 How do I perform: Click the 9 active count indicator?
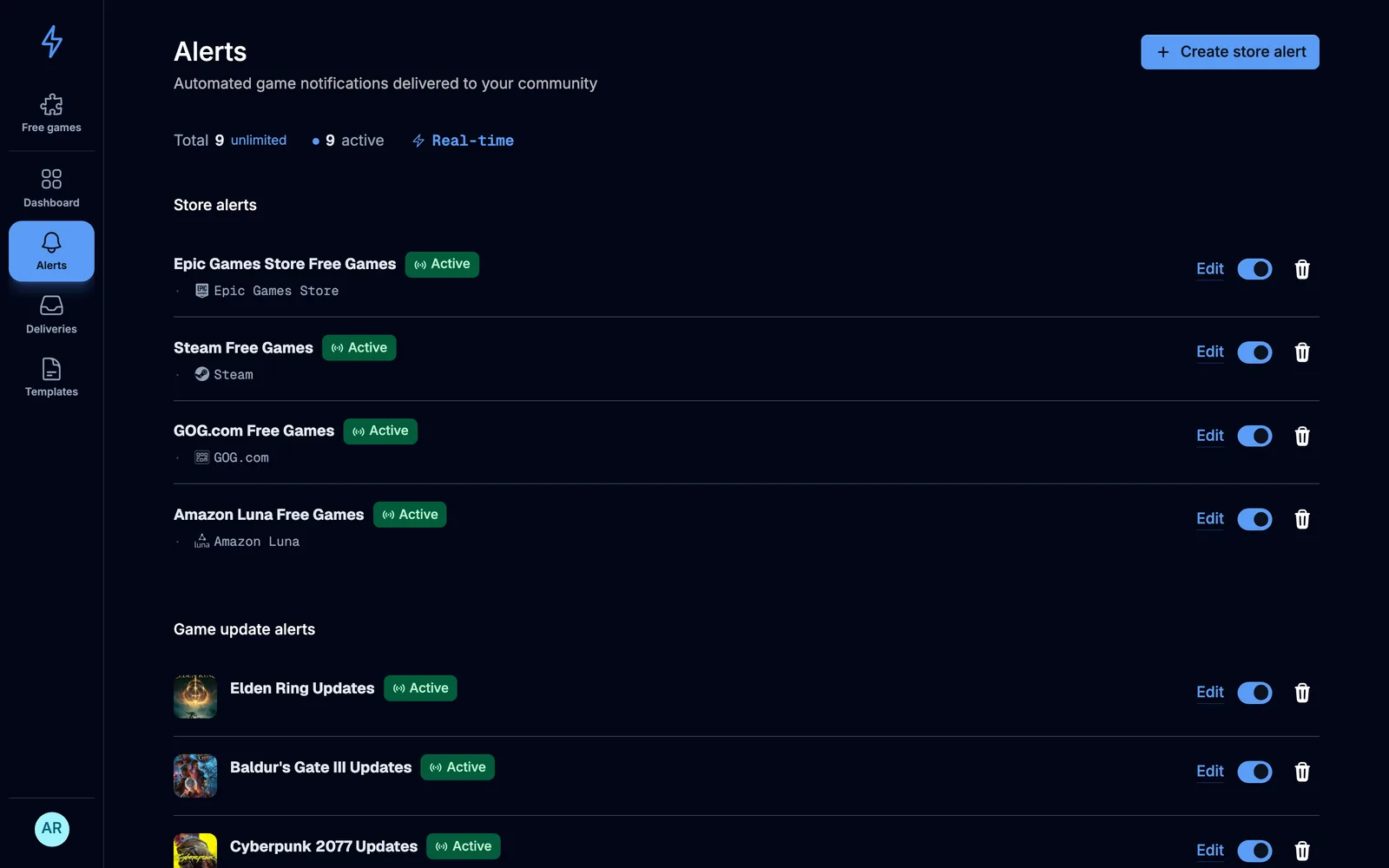[348, 141]
